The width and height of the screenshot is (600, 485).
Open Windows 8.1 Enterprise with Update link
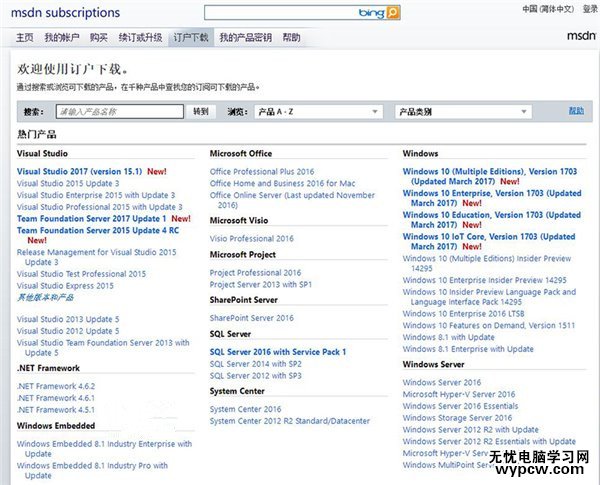[468, 349]
